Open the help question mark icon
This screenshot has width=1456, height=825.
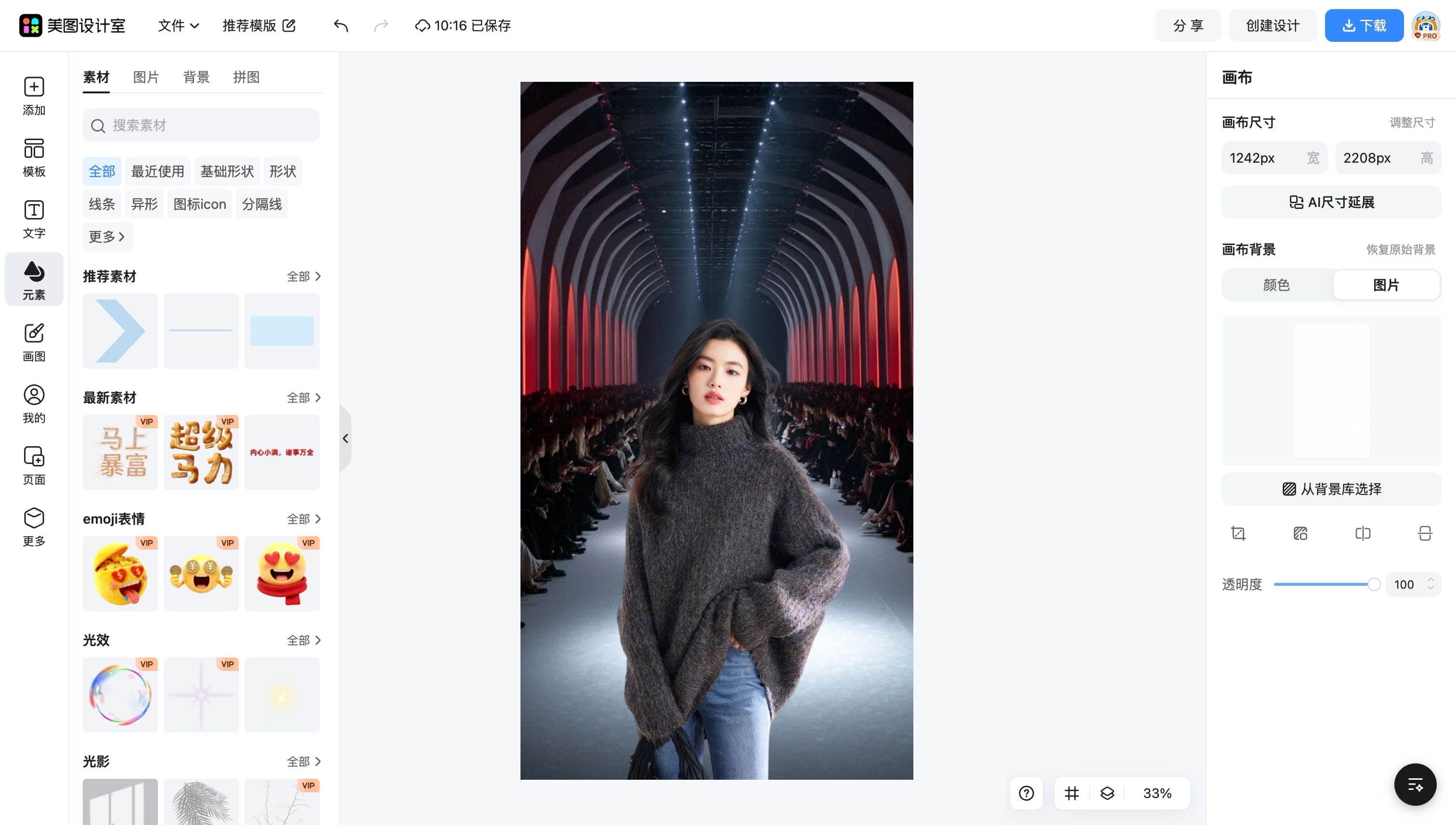pyautogui.click(x=1027, y=793)
